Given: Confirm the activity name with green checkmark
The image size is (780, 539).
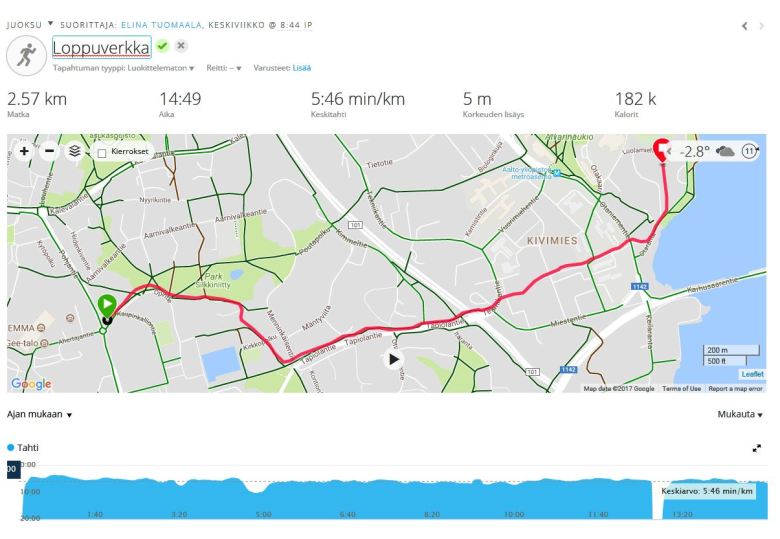Looking at the screenshot, I should (162, 46).
